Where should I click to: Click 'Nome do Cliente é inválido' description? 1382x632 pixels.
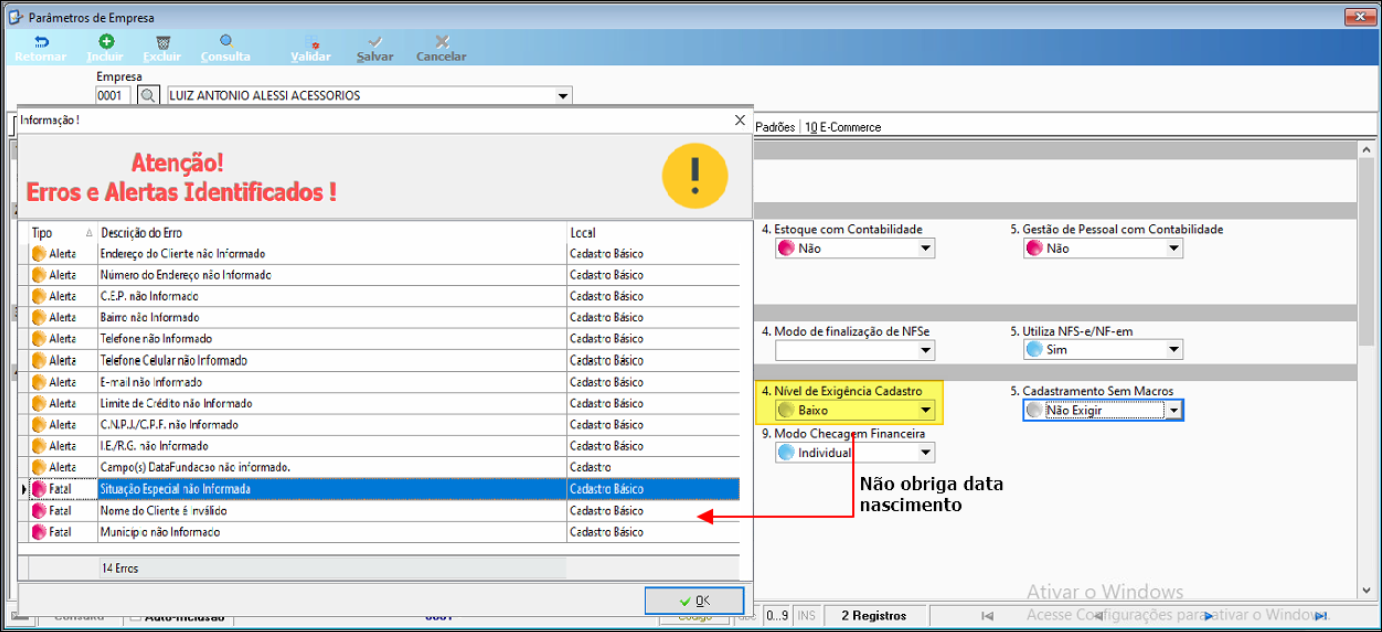pyautogui.click(x=162, y=511)
